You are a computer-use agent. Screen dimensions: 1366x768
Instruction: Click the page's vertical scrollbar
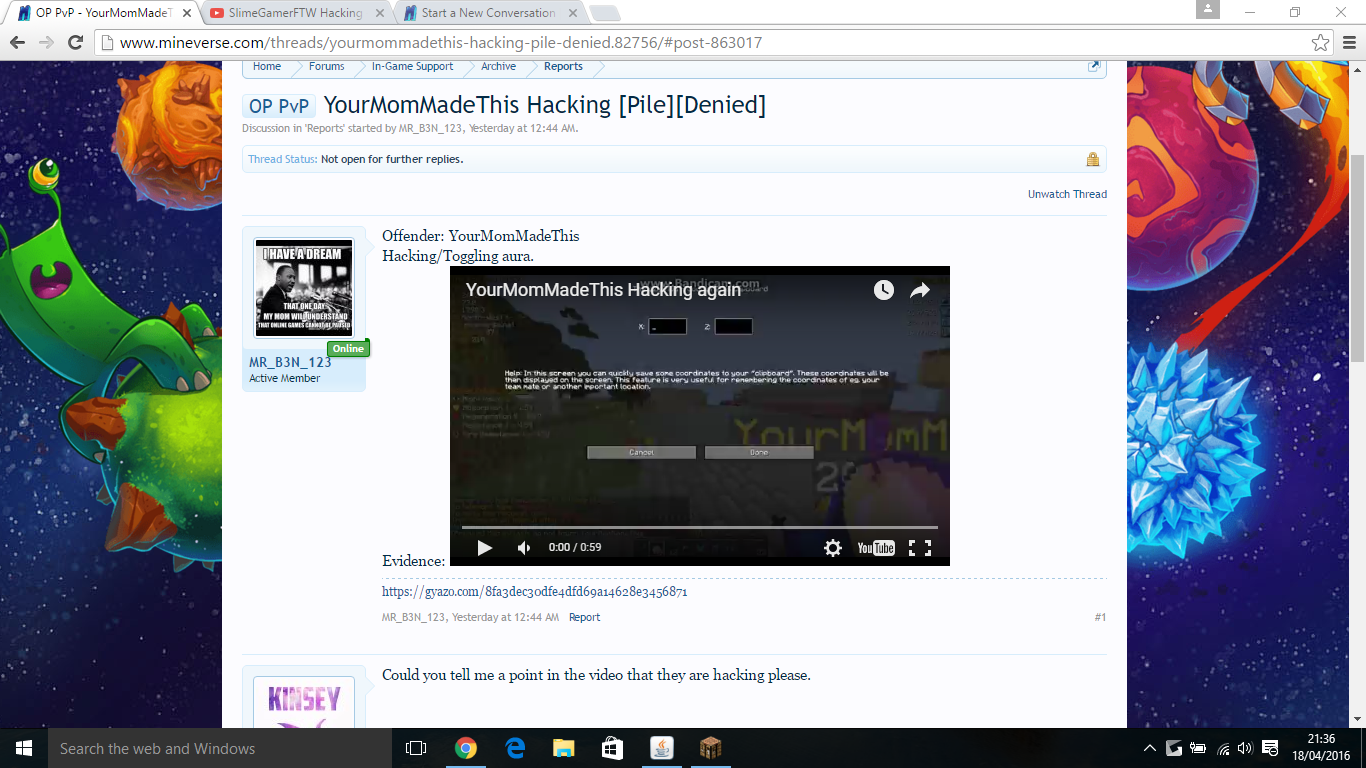pyautogui.click(x=1358, y=259)
